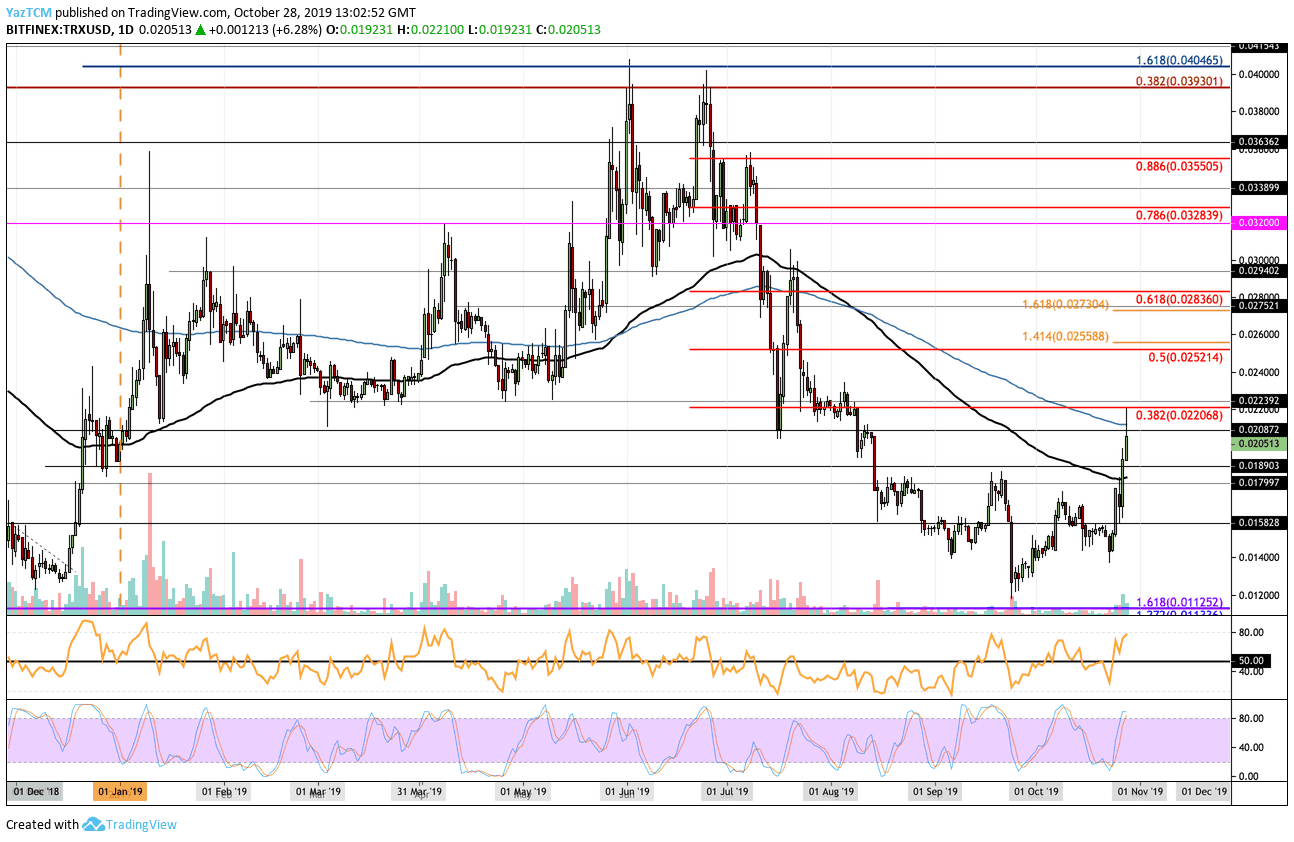This screenshot has width=1294, height=842.
Task: Click the TradingView logo icon at bottom
Action: coord(94,824)
